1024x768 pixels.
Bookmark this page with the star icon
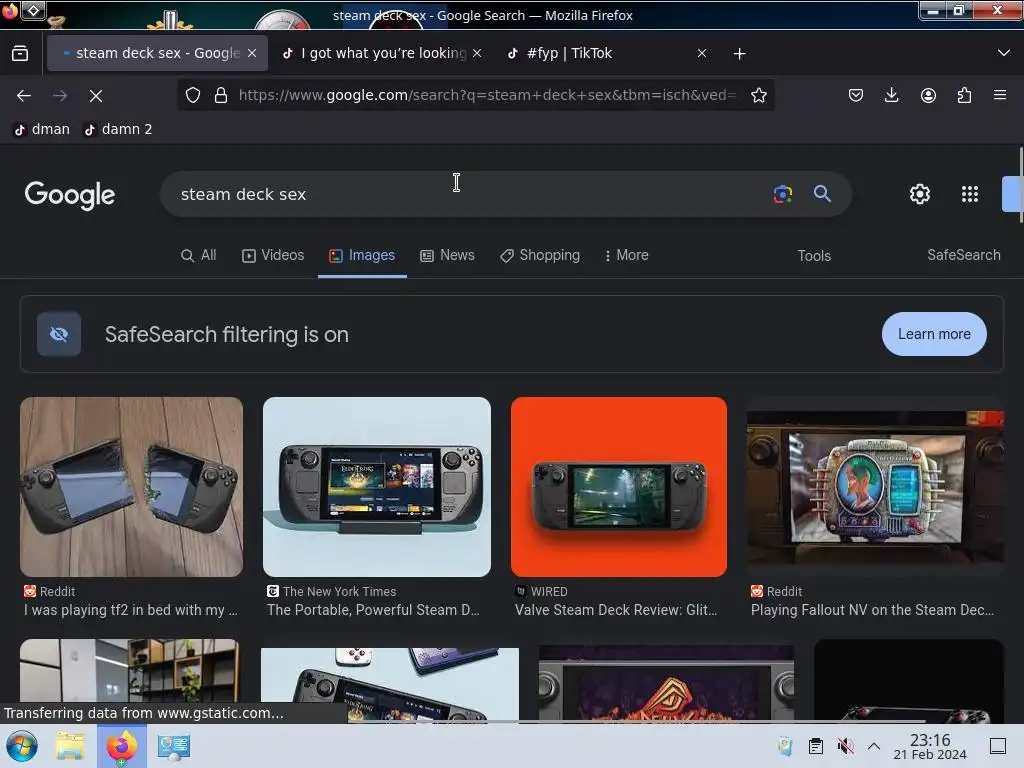coord(758,95)
